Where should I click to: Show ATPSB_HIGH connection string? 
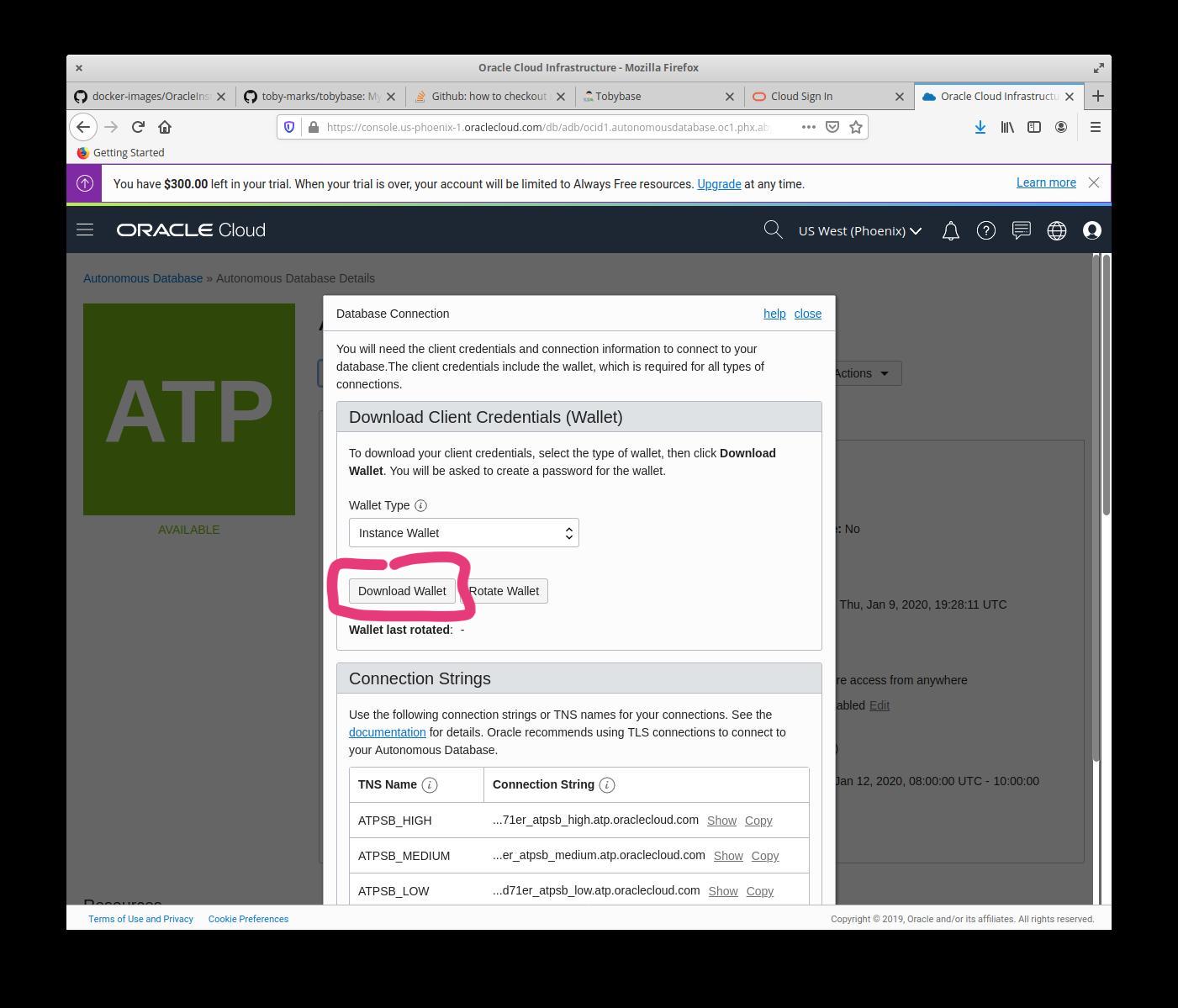pos(721,821)
